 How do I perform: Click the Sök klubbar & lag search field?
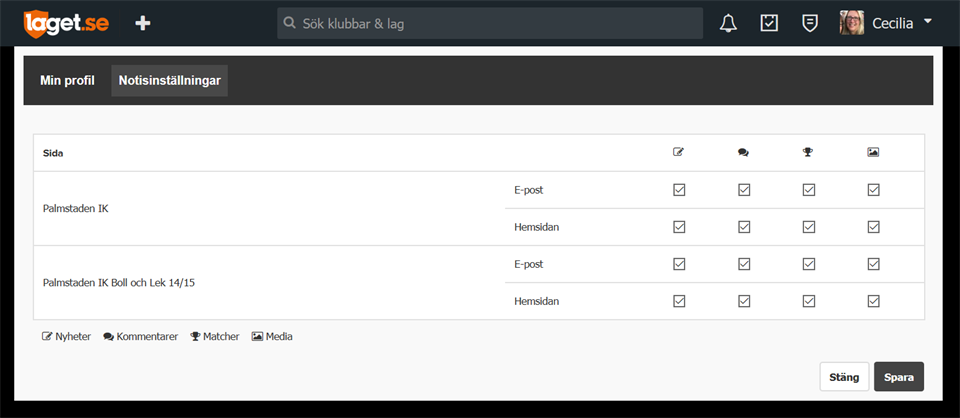tap(490, 23)
